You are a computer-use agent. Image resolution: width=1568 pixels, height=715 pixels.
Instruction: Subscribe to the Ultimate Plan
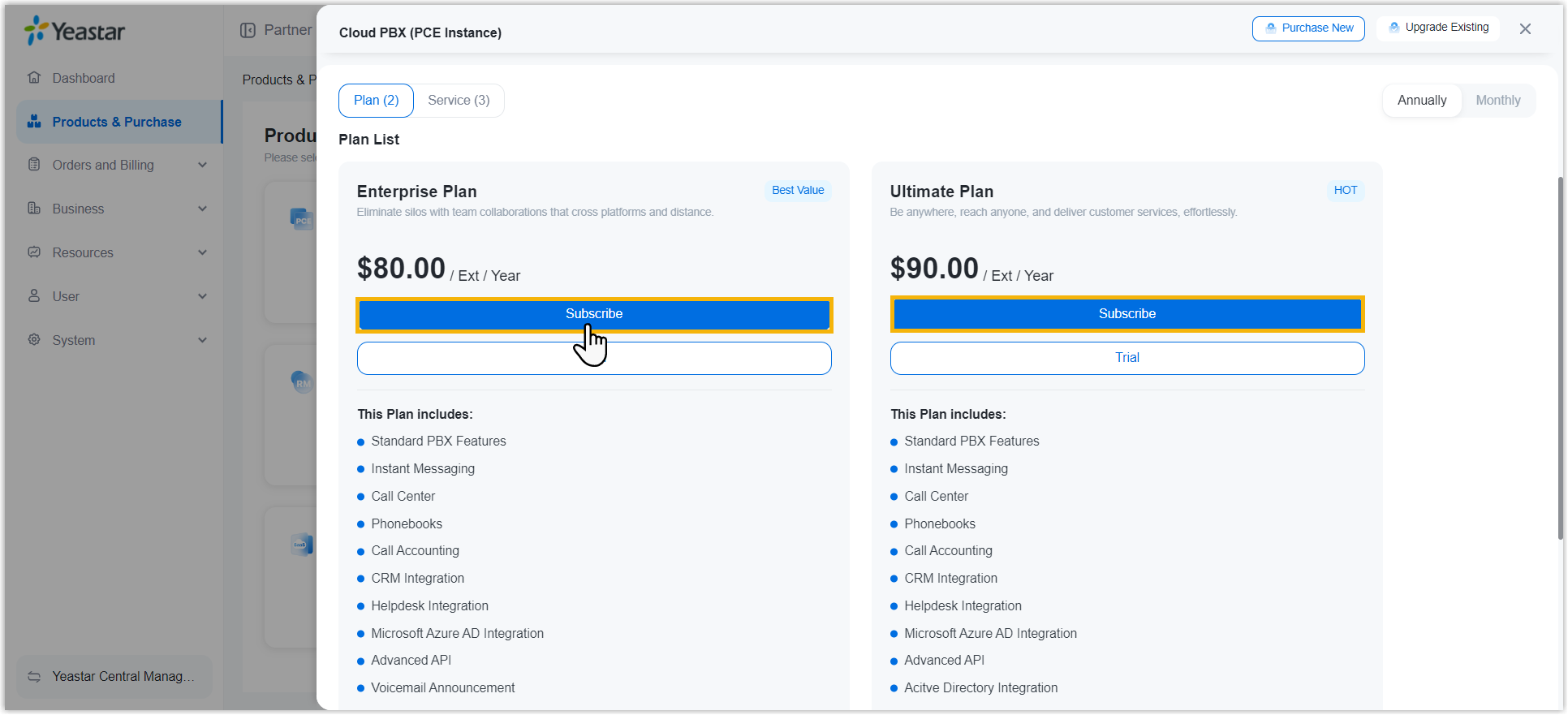click(1126, 314)
